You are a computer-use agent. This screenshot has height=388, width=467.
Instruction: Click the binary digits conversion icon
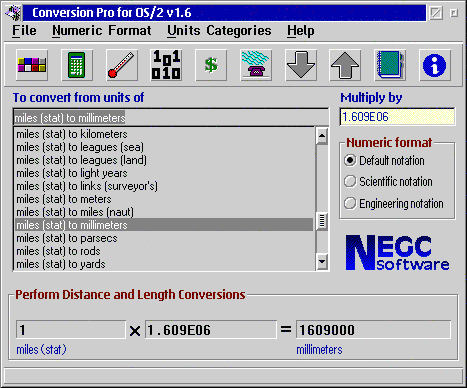pos(166,65)
